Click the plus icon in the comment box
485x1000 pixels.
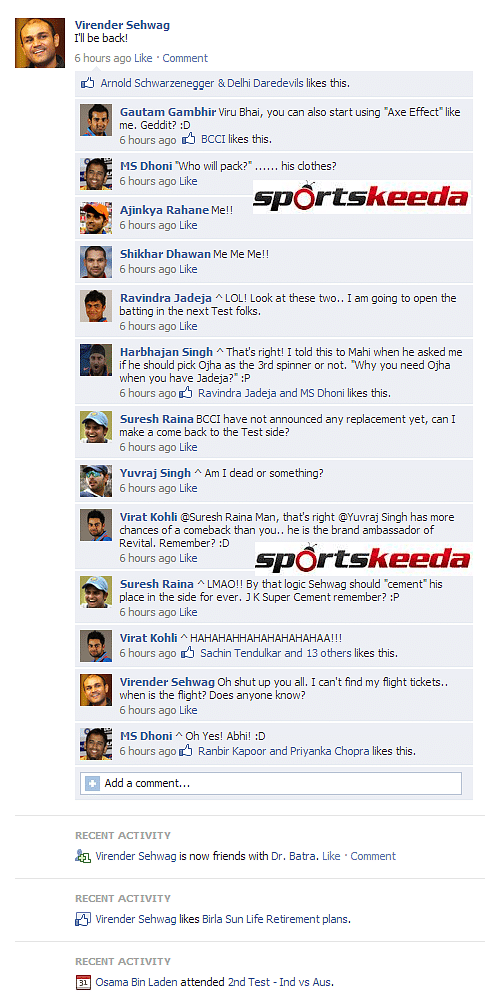93,783
